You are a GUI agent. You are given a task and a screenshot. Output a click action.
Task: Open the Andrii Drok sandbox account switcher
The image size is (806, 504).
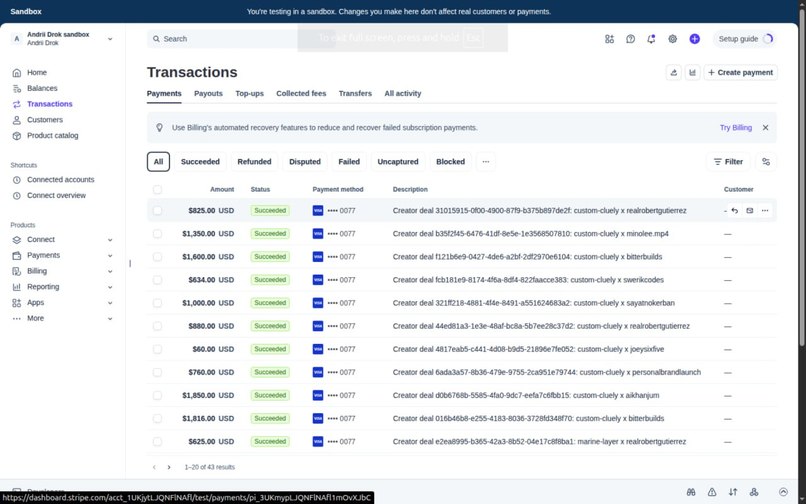pos(62,39)
